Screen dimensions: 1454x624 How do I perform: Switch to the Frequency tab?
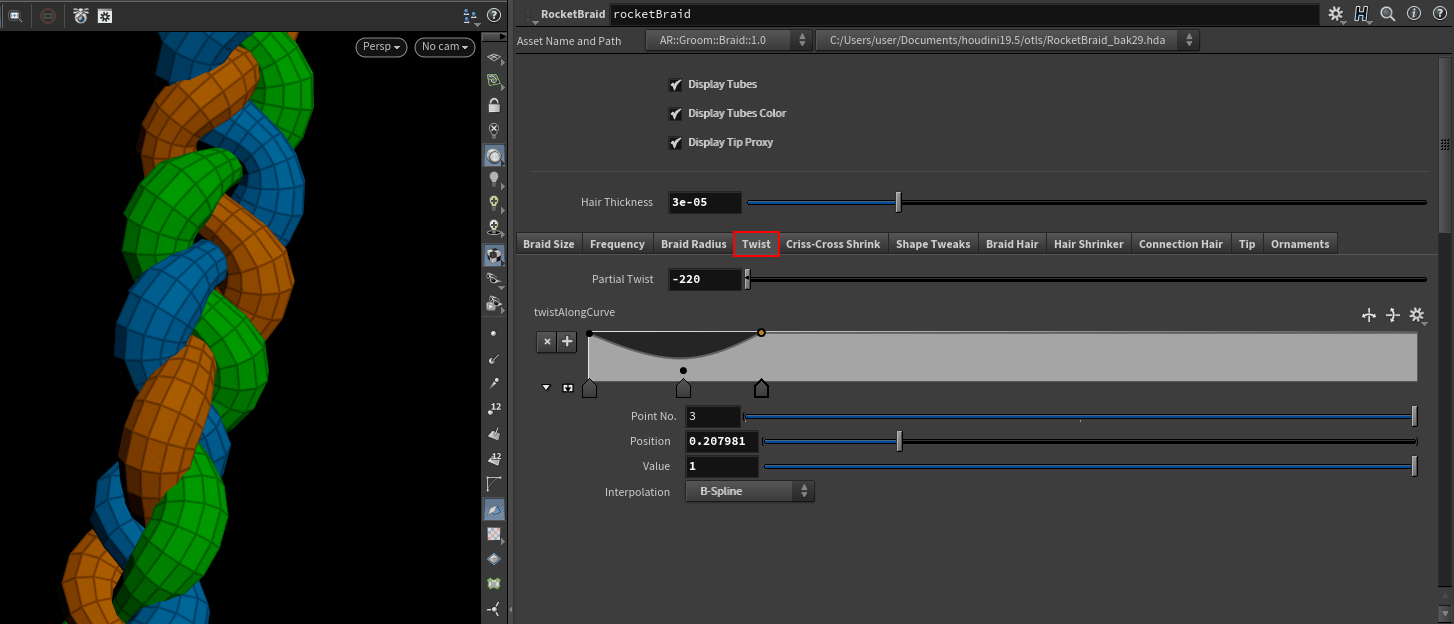tap(617, 244)
